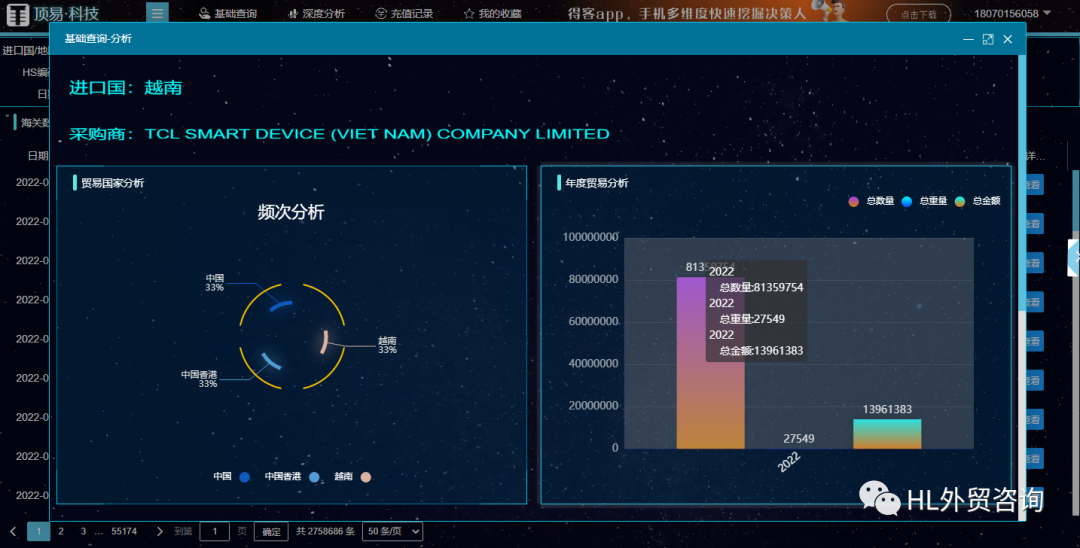Screen dimensions: 1080x548
Task: Click the 年度贸易分析 panel heading
Action: click(x=596, y=183)
